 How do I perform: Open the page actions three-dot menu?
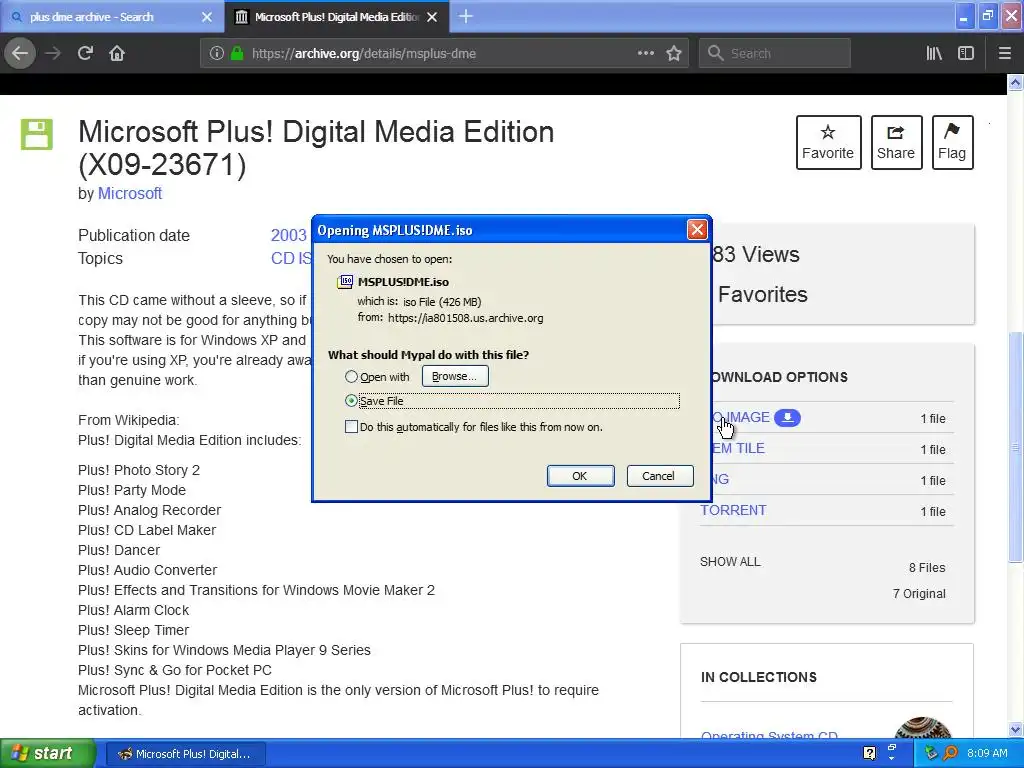(646, 54)
